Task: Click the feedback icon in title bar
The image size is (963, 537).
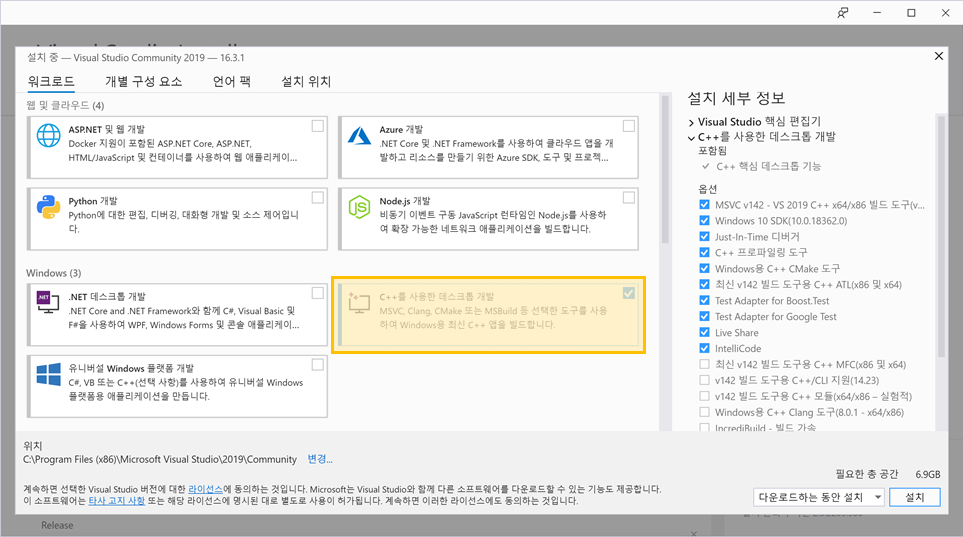Action: pyautogui.click(x=843, y=13)
